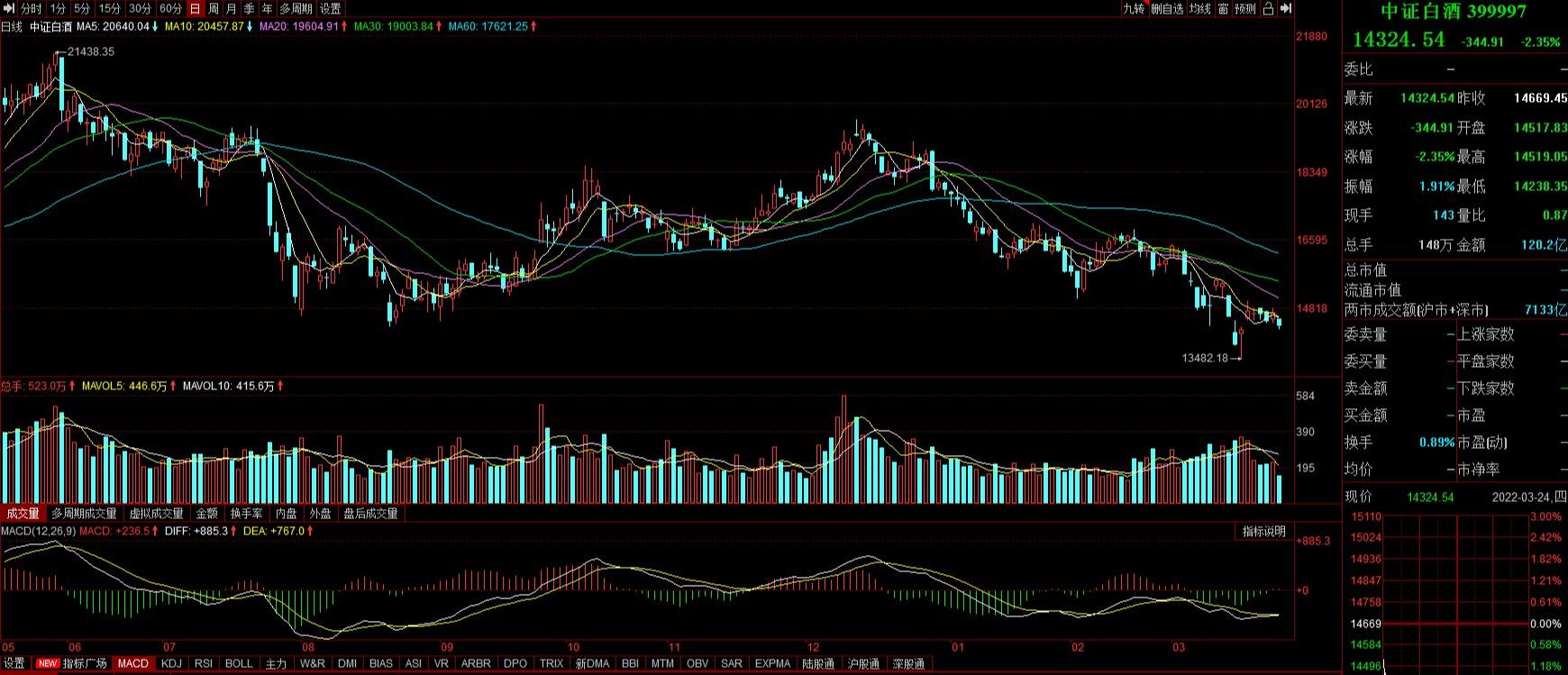This screenshot has width=1568, height=675.
Task: Click the 21438.35 high price marker
Action: [x=91, y=51]
